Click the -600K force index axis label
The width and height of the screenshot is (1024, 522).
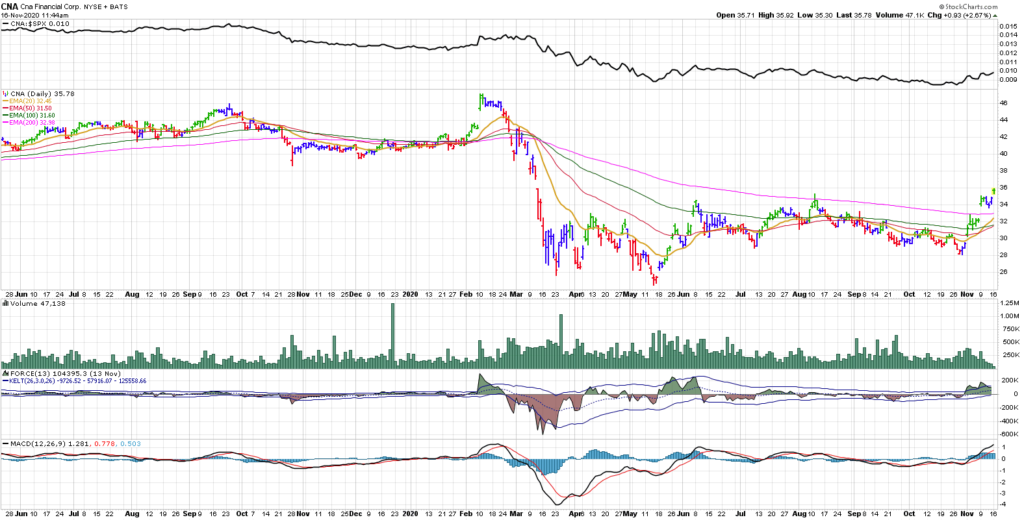pos(1010,434)
